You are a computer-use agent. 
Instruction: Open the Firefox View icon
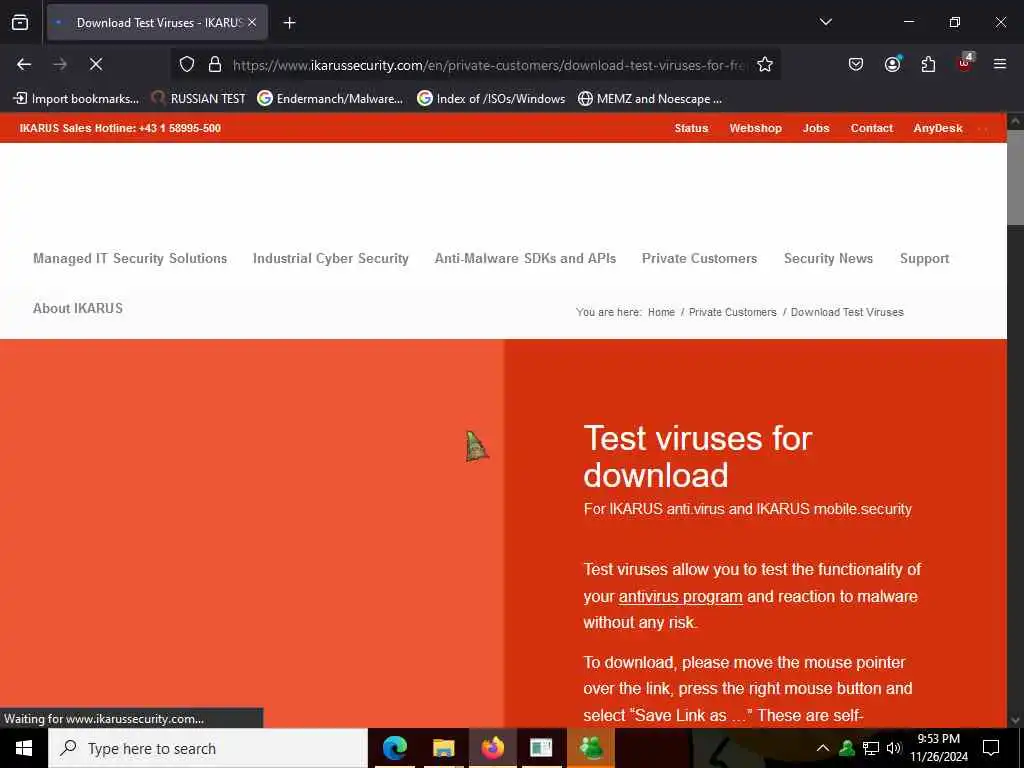20,23
